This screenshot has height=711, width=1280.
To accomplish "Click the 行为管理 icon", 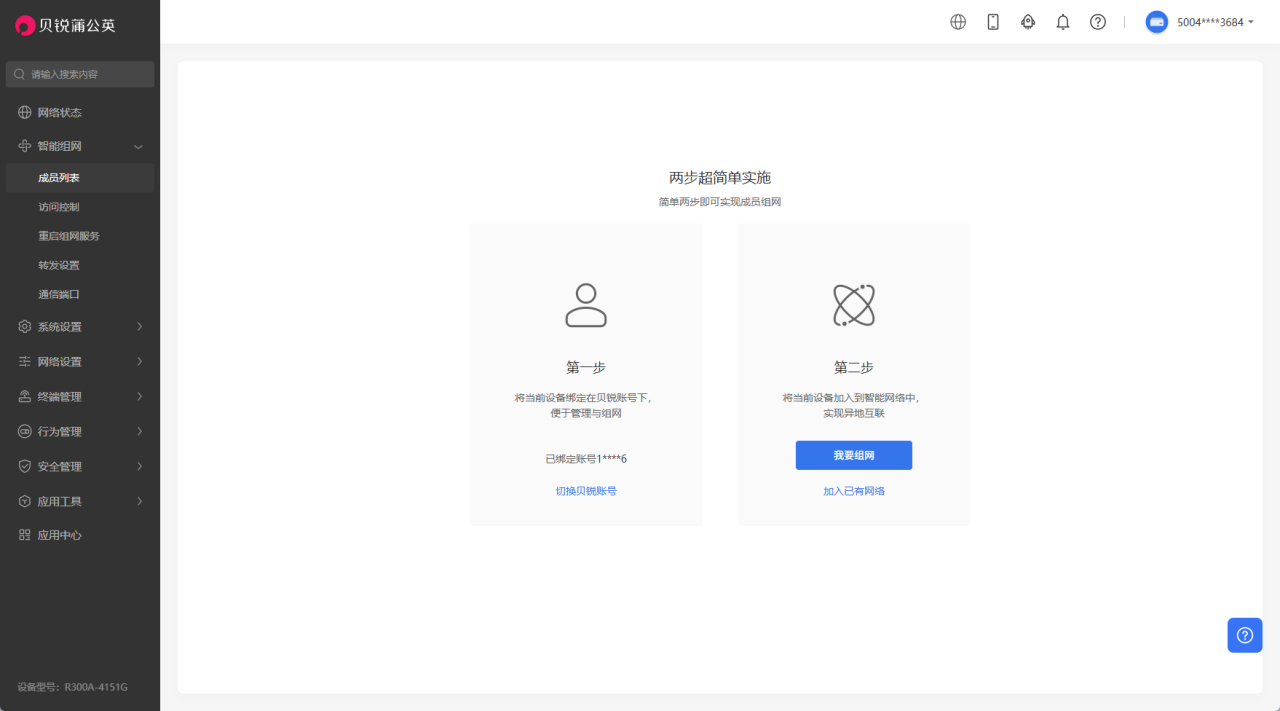I will [x=25, y=432].
